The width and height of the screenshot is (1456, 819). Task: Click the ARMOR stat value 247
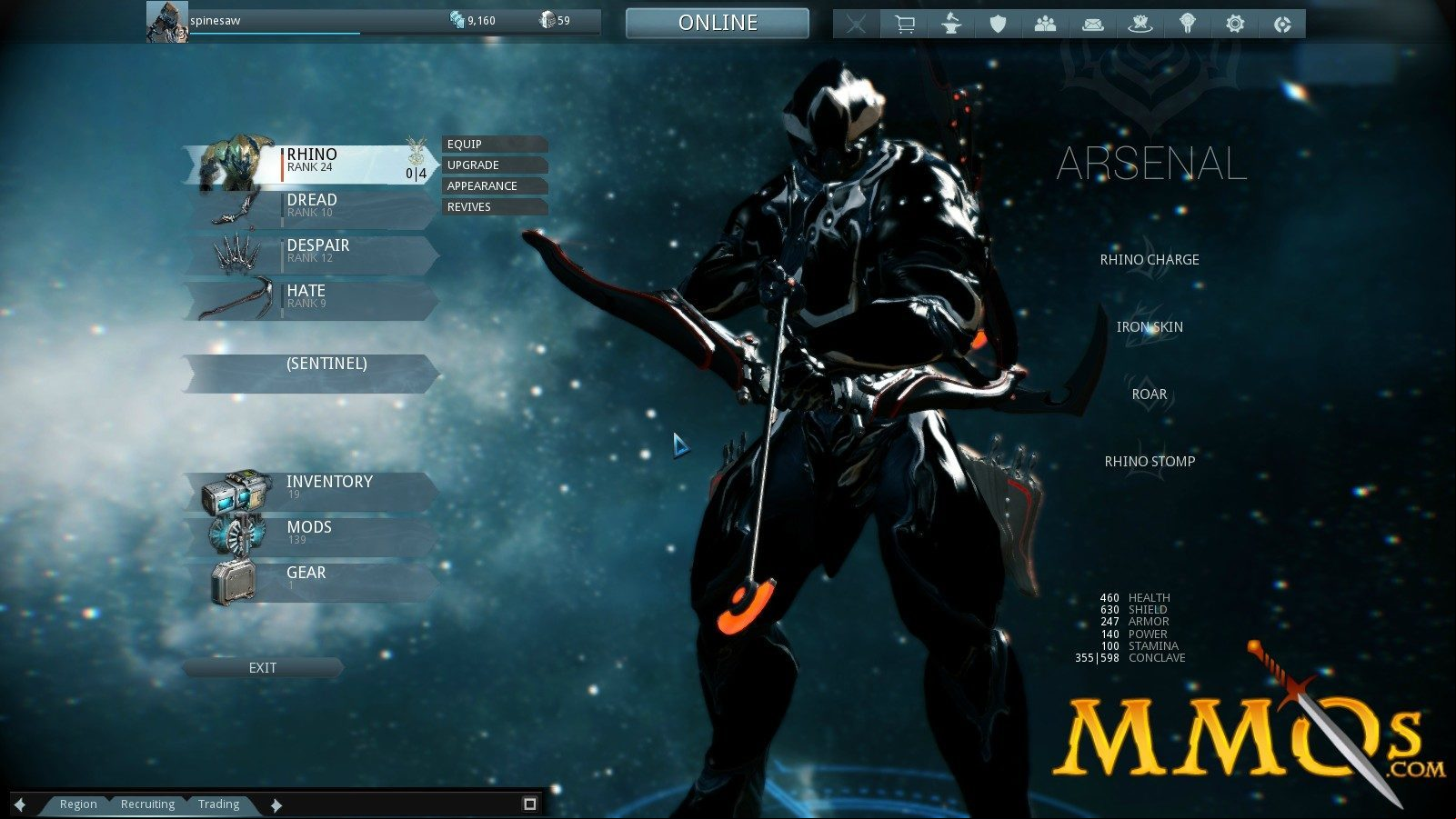pyautogui.click(x=1110, y=622)
